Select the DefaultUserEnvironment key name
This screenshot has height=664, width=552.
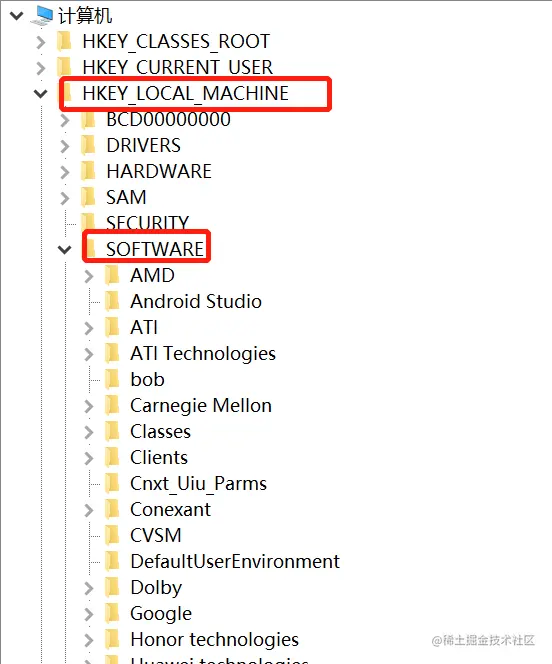click(235, 562)
